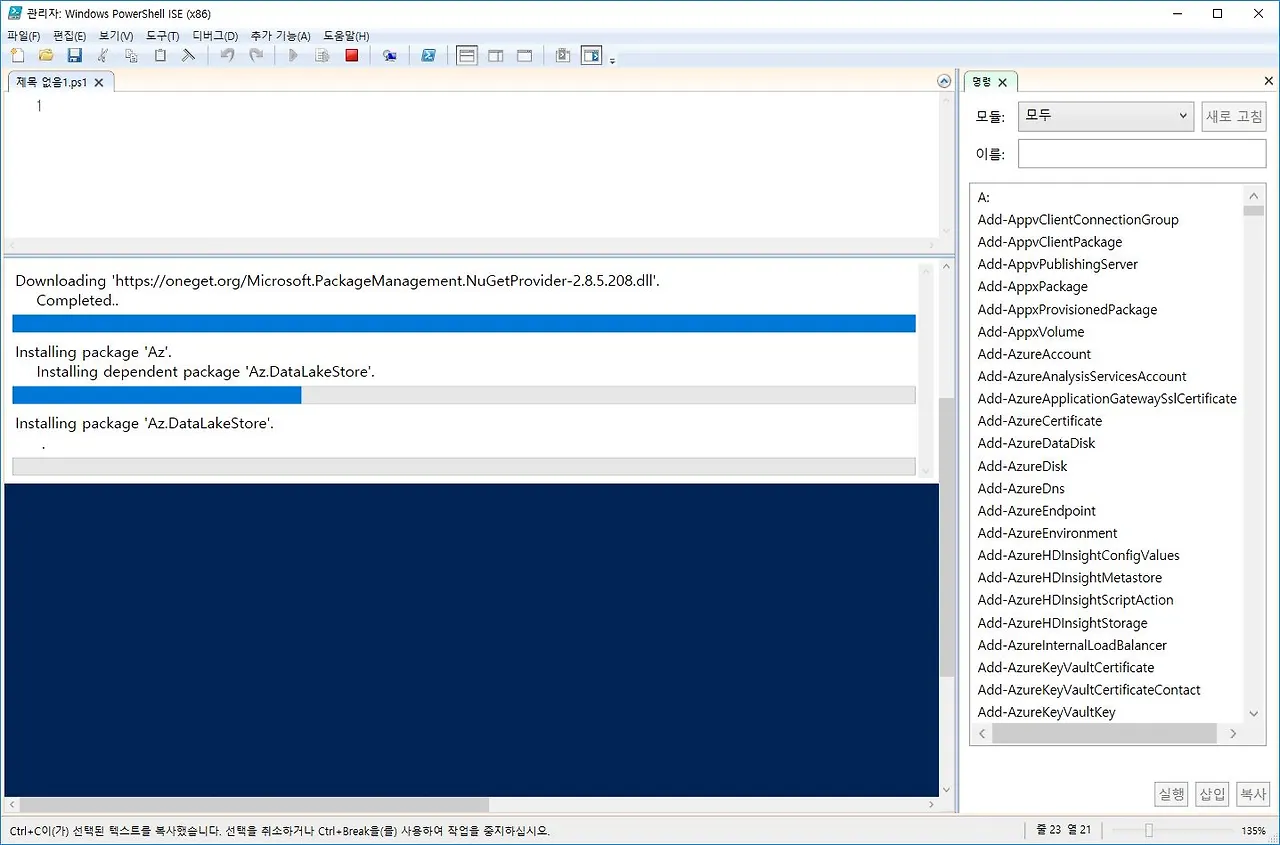
Task: Open the 모듈 dropdown showing 모두
Action: tap(1106, 116)
